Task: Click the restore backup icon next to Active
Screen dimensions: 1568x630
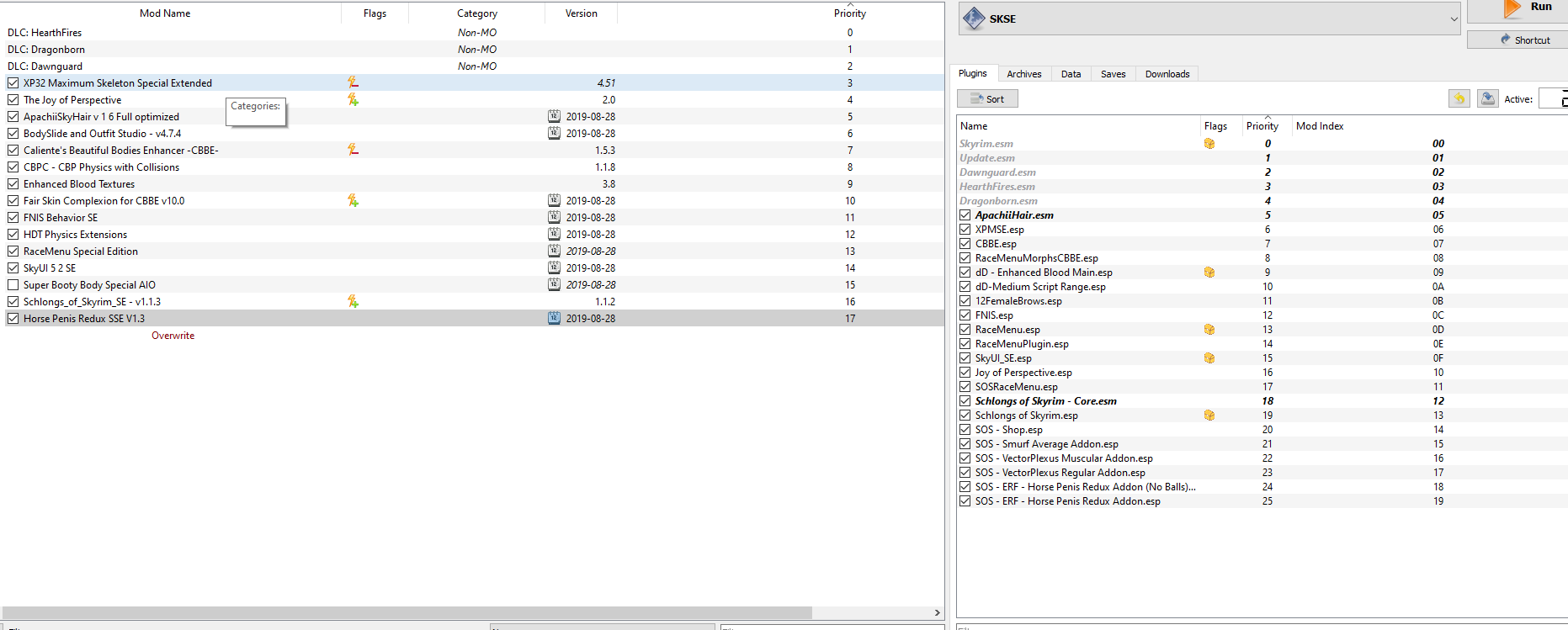Action: click(x=1459, y=98)
